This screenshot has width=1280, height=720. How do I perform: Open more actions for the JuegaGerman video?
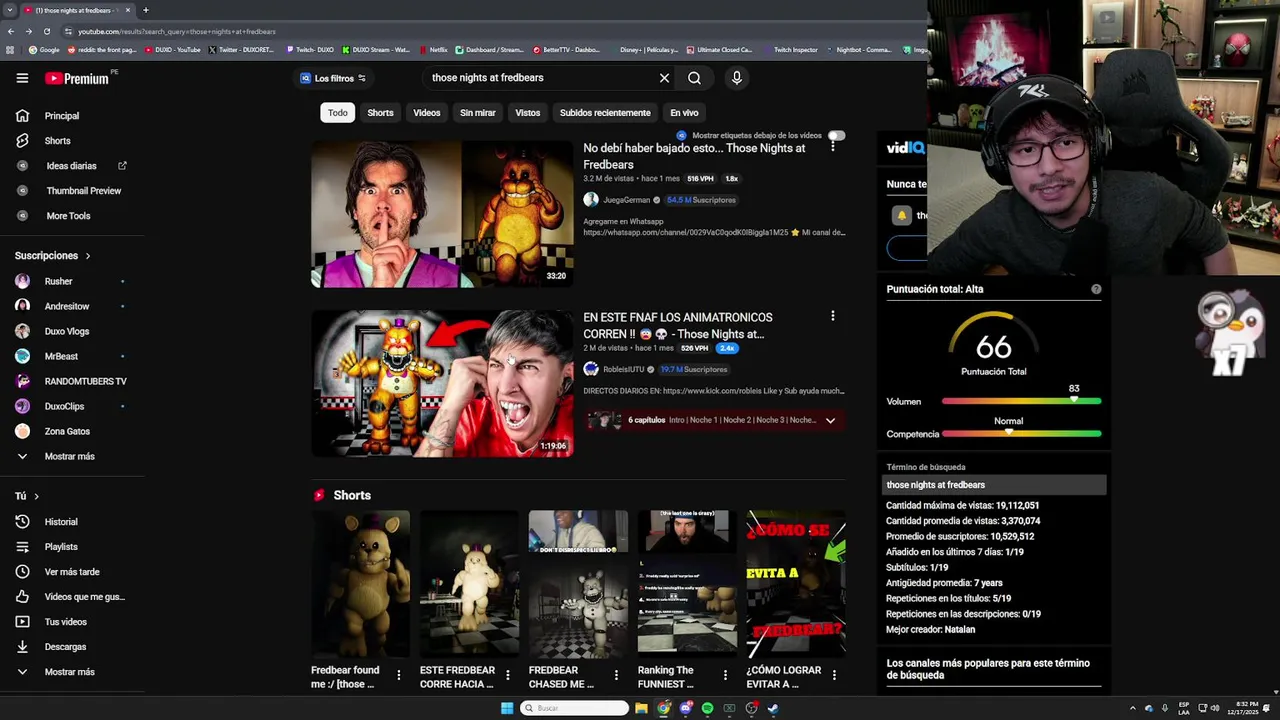tap(832, 147)
